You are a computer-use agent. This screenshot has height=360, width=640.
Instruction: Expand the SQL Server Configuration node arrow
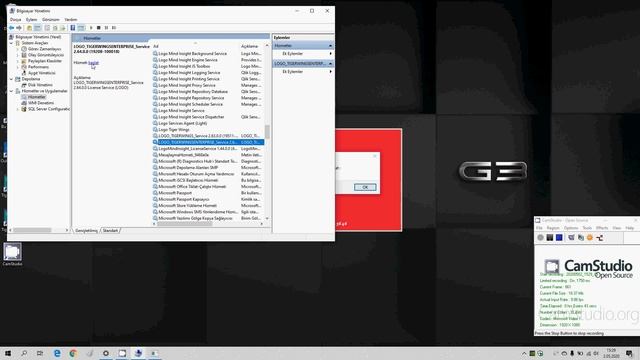[18, 109]
